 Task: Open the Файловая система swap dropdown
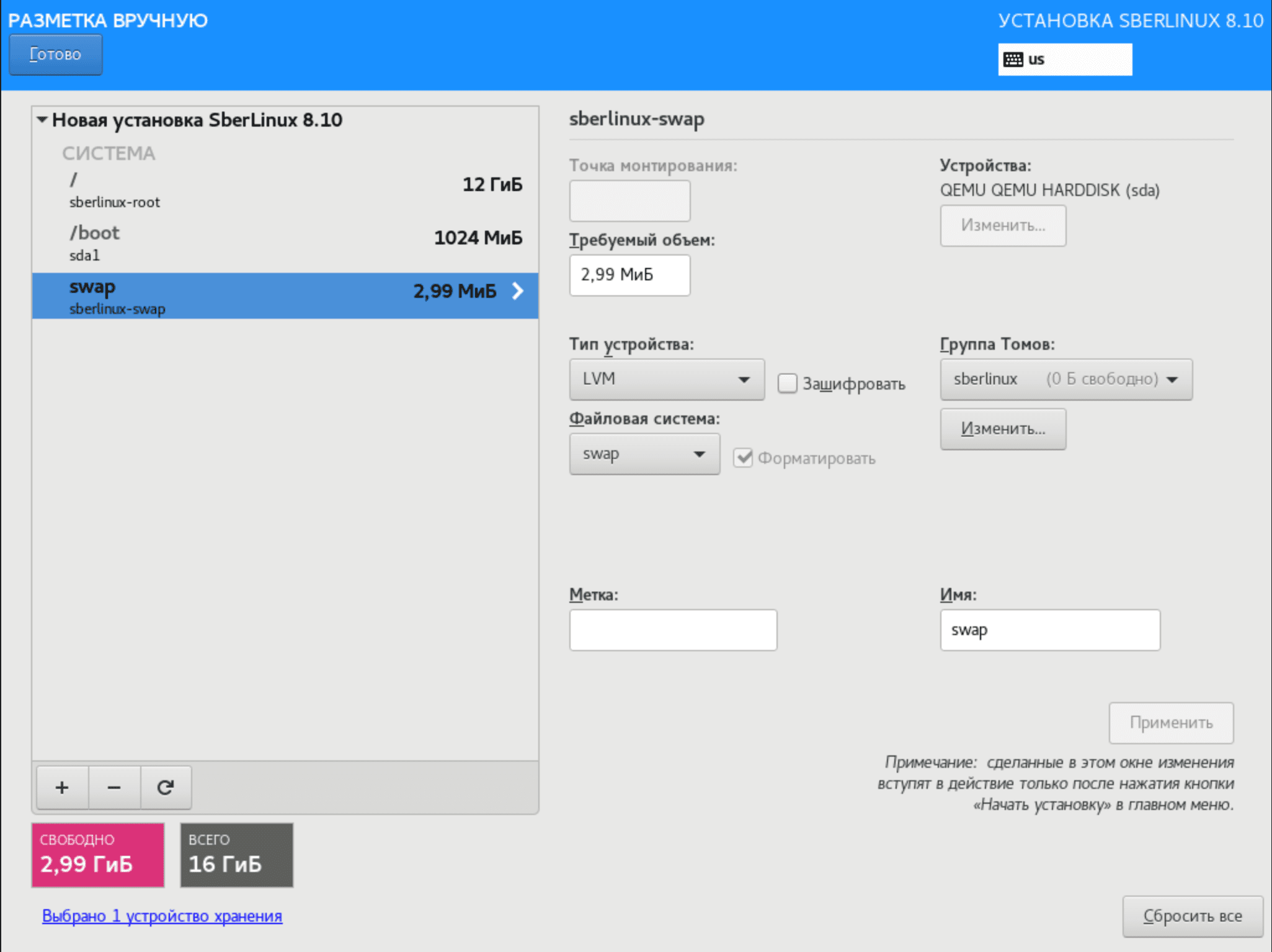coord(644,454)
